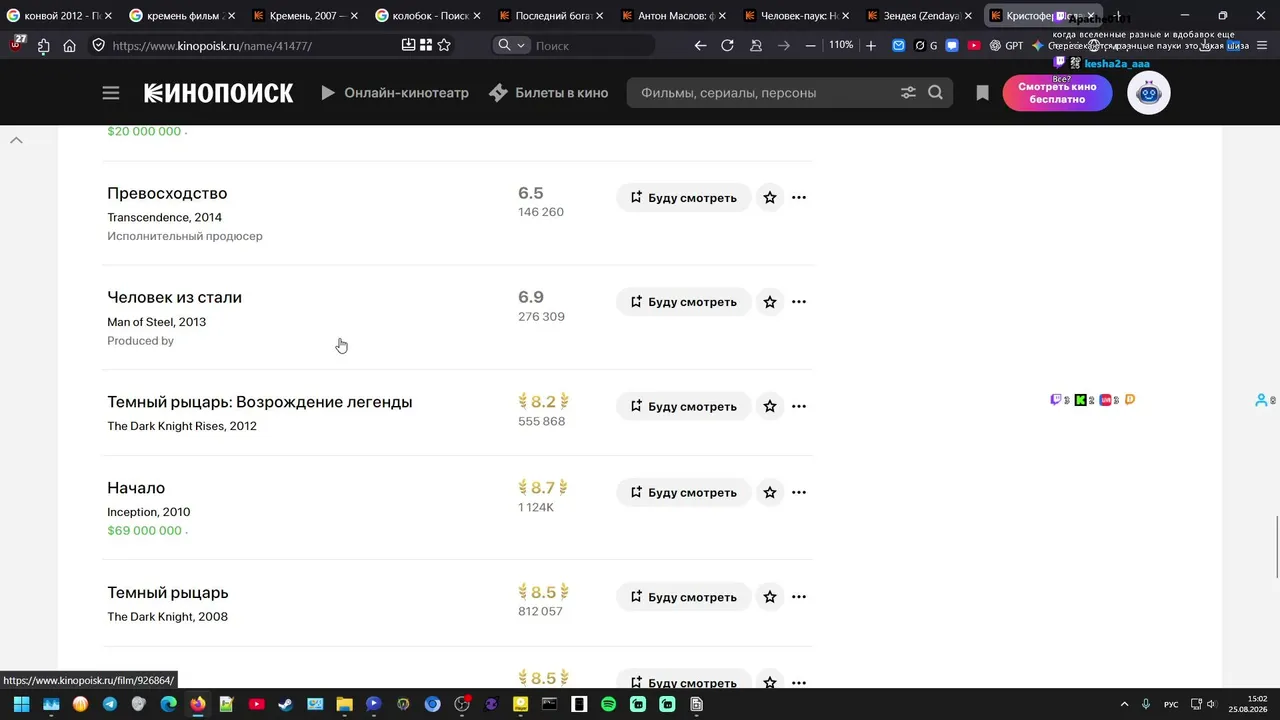Switch to the конвой 2012 tab

point(58,16)
